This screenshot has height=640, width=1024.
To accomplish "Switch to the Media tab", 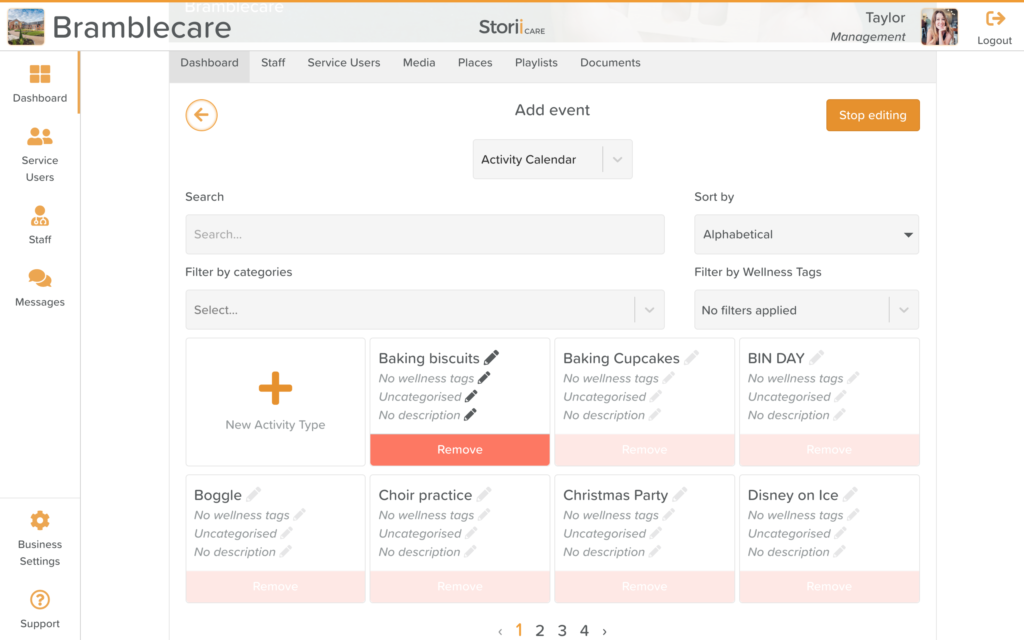I will [x=419, y=63].
